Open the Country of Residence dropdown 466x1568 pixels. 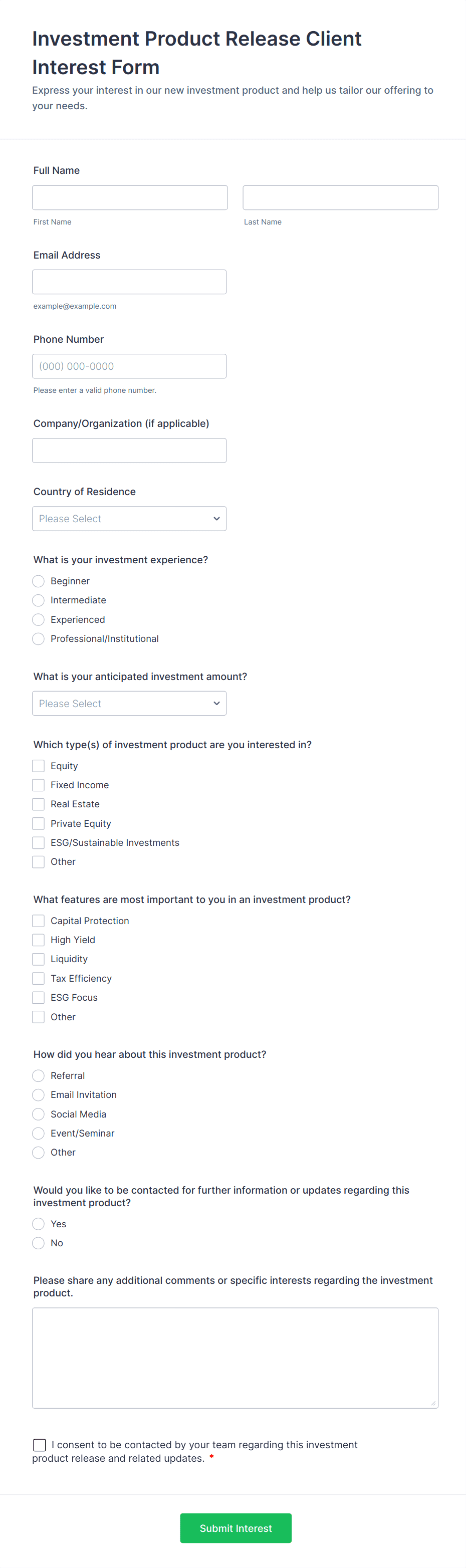coord(129,519)
